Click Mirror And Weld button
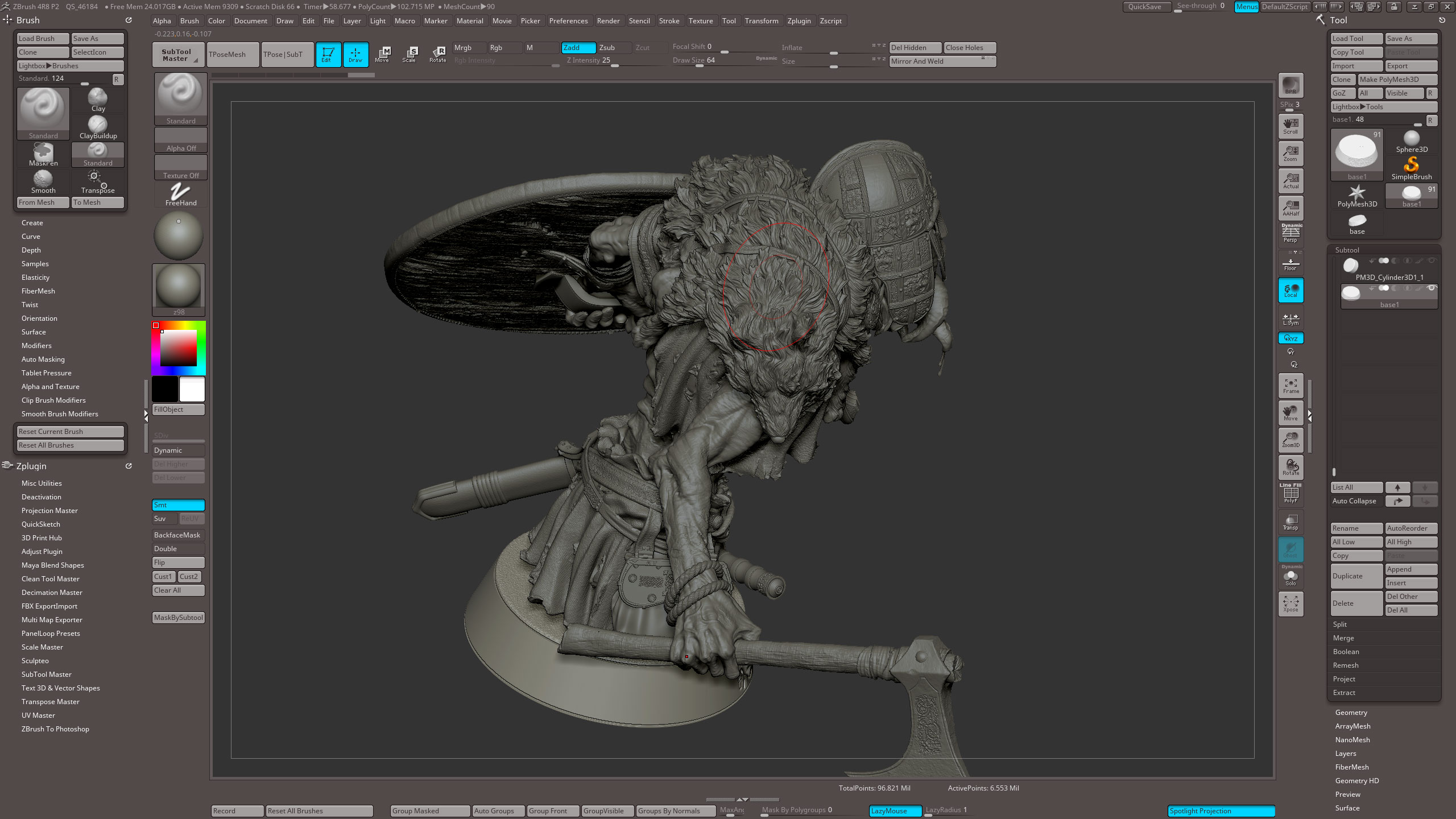The width and height of the screenshot is (1456, 819). [x=942, y=61]
